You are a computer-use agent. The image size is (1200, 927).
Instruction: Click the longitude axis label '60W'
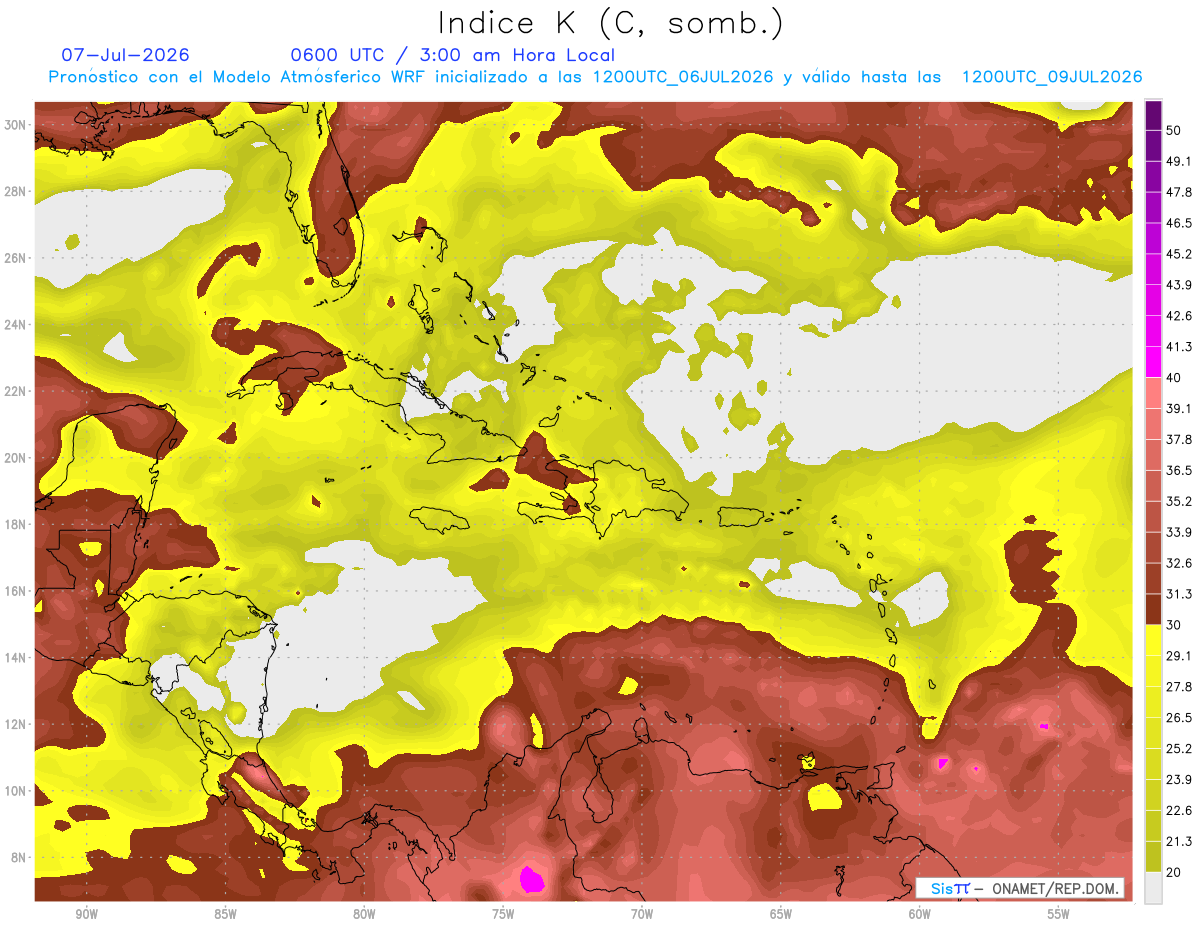920,914
